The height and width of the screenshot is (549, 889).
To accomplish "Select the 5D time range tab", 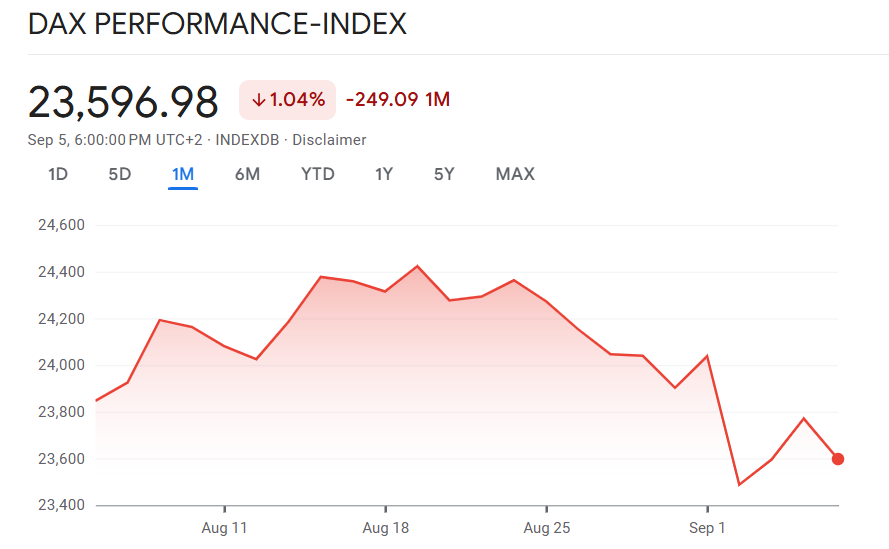I will tap(120, 174).
